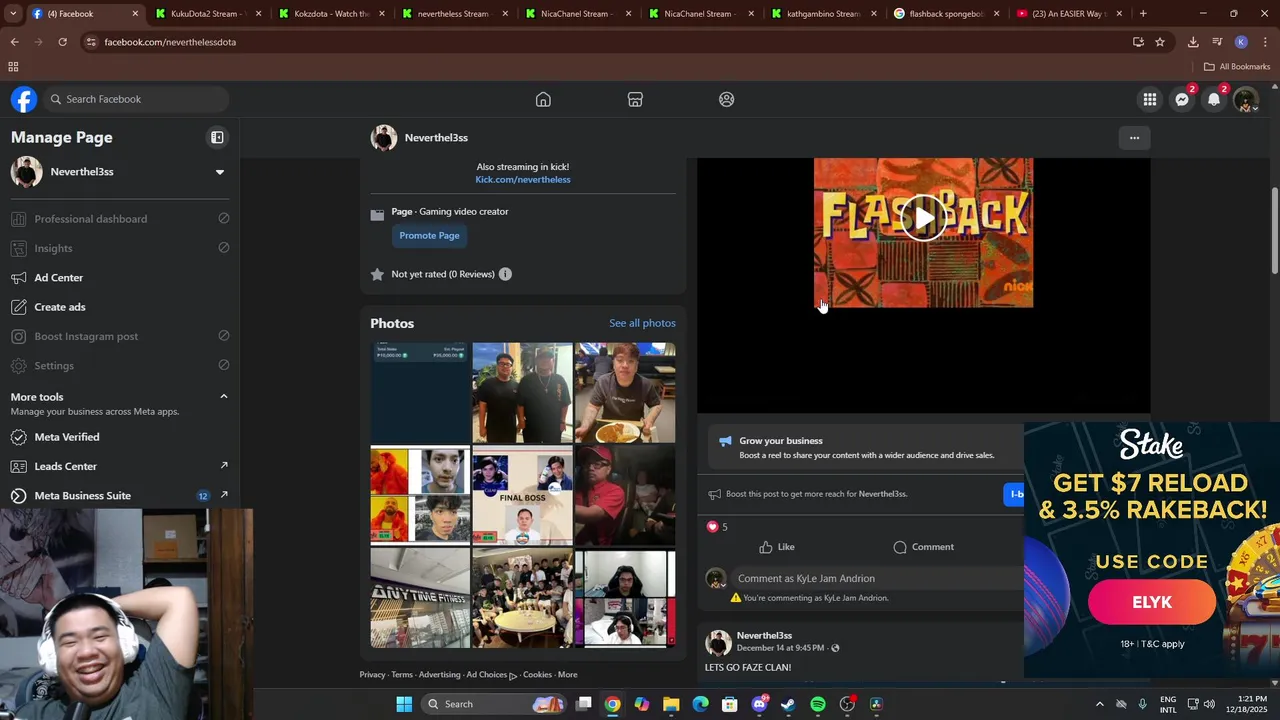The width and height of the screenshot is (1280, 720).
Task: Open the Marketplace icon
Action: click(635, 99)
